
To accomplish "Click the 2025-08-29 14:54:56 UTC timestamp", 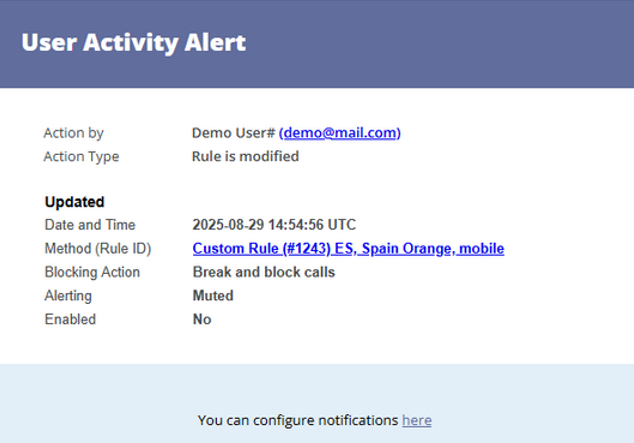I will 274,225.
